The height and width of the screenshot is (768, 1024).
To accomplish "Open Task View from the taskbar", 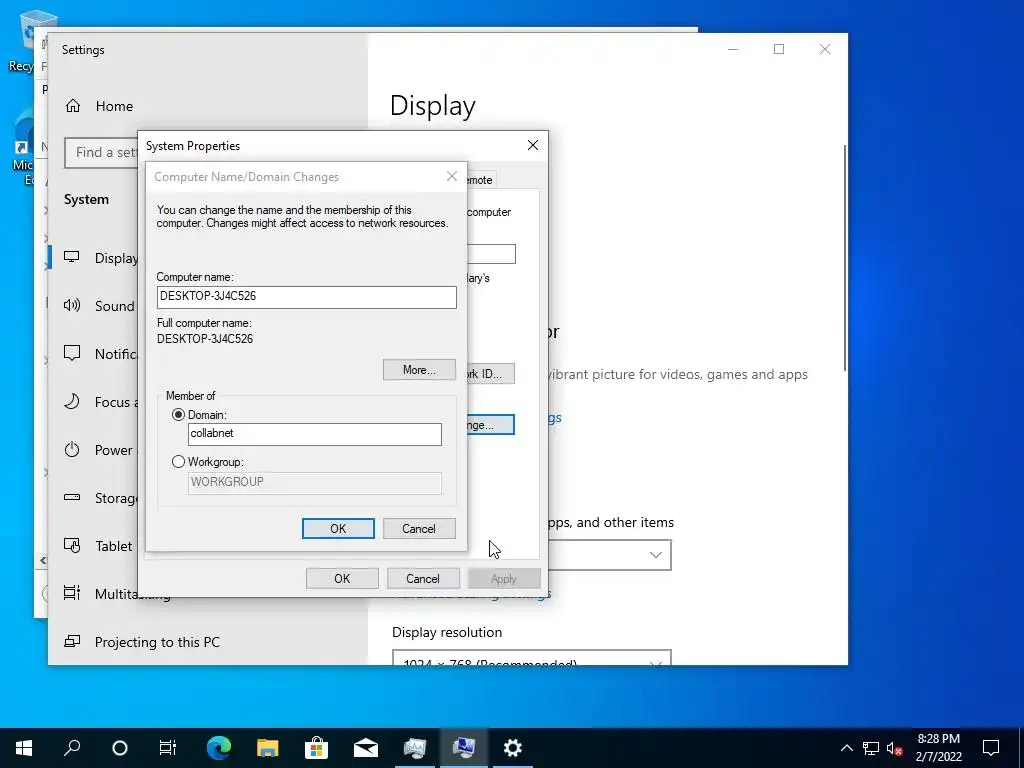I will [x=168, y=748].
